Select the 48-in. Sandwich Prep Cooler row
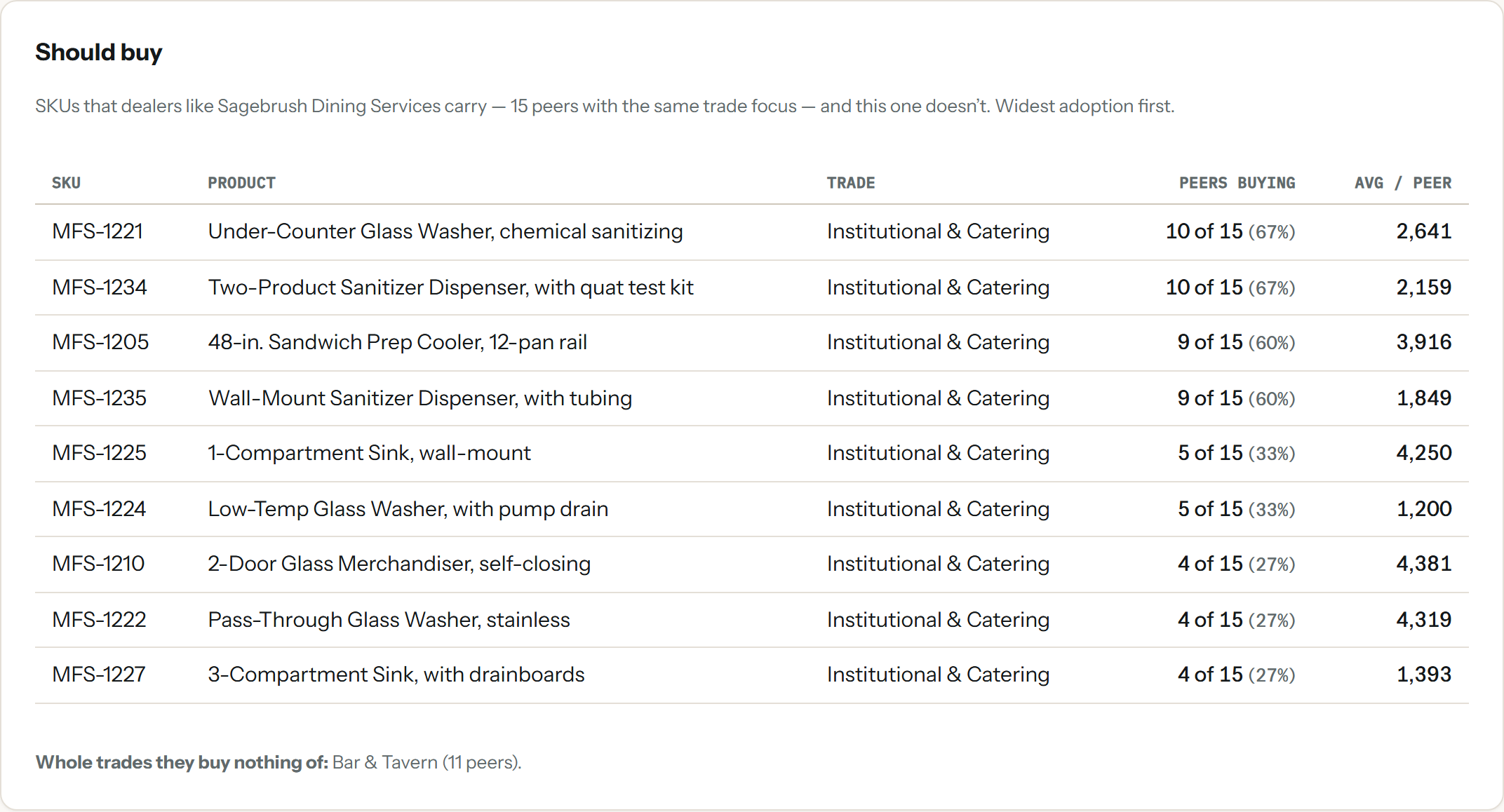 click(x=752, y=343)
